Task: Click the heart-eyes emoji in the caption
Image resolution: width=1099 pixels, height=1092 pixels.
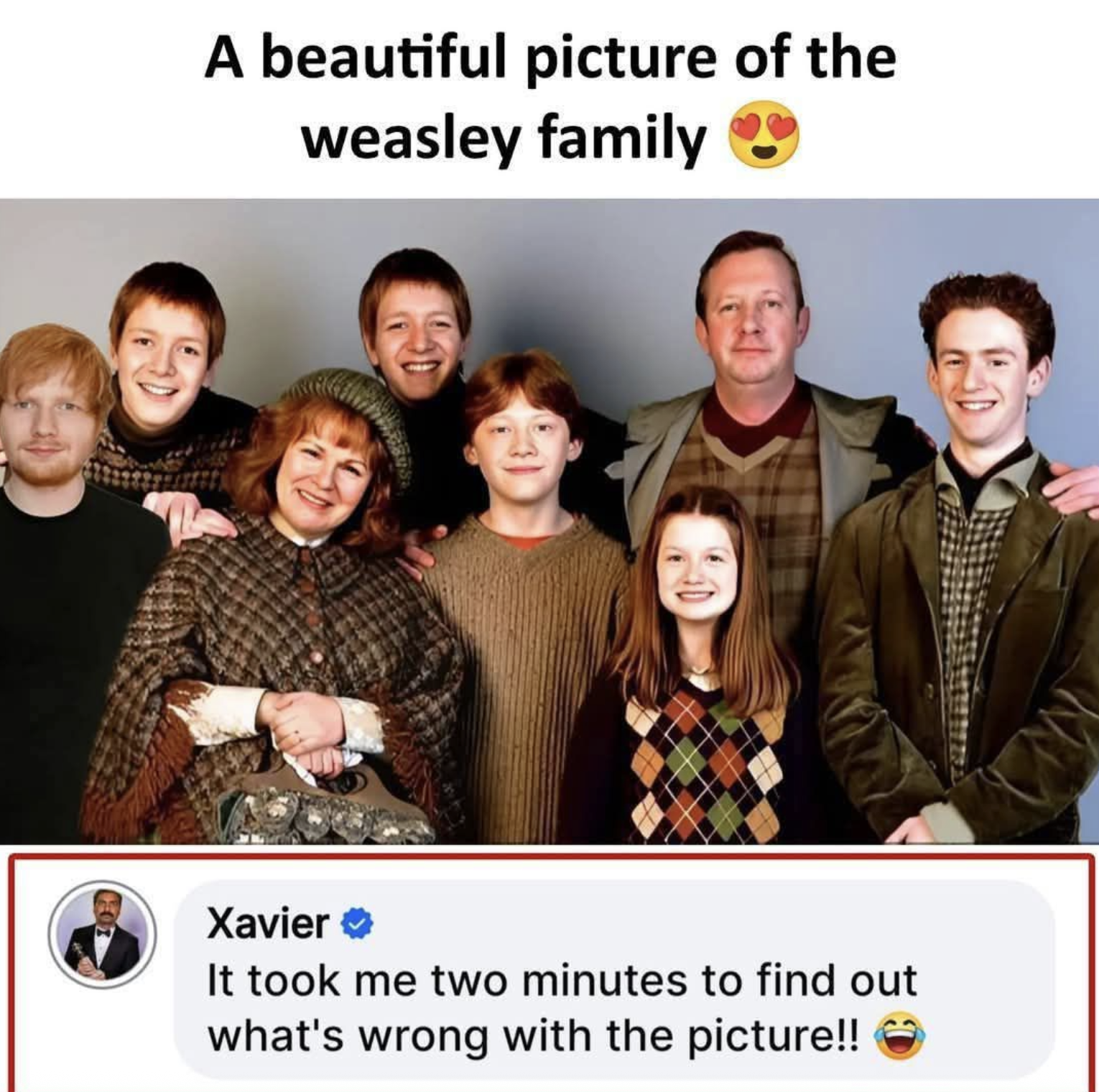Action: pos(764,139)
